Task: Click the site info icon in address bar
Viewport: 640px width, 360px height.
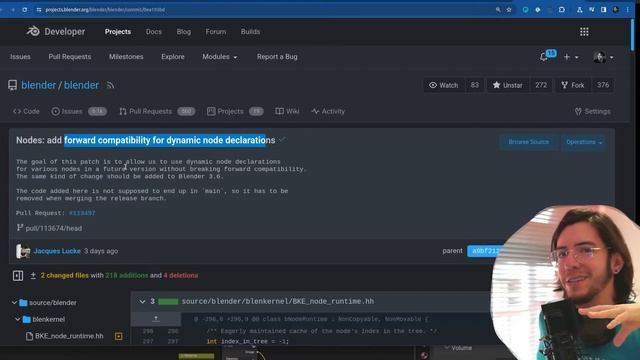Action: (x=39, y=9)
